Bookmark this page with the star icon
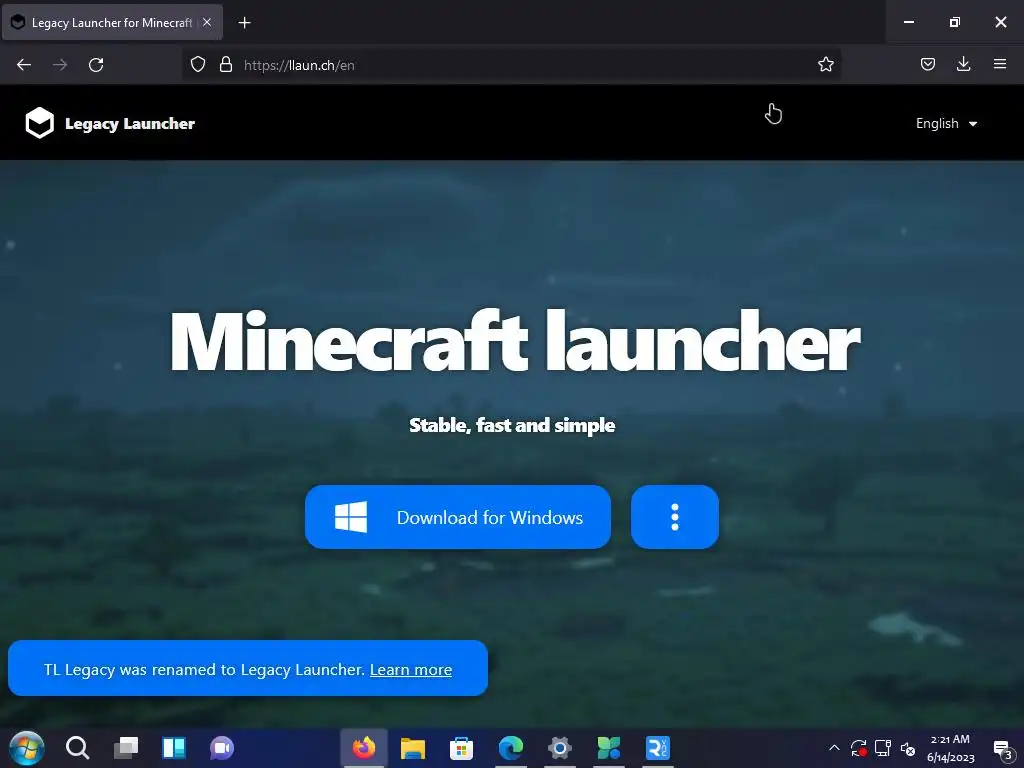The height and width of the screenshot is (768, 1024). click(x=825, y=65)
